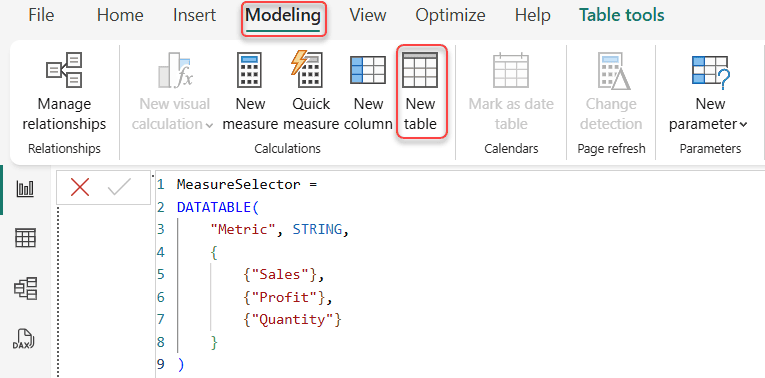Switch to the Insert tab

[194, 16]
